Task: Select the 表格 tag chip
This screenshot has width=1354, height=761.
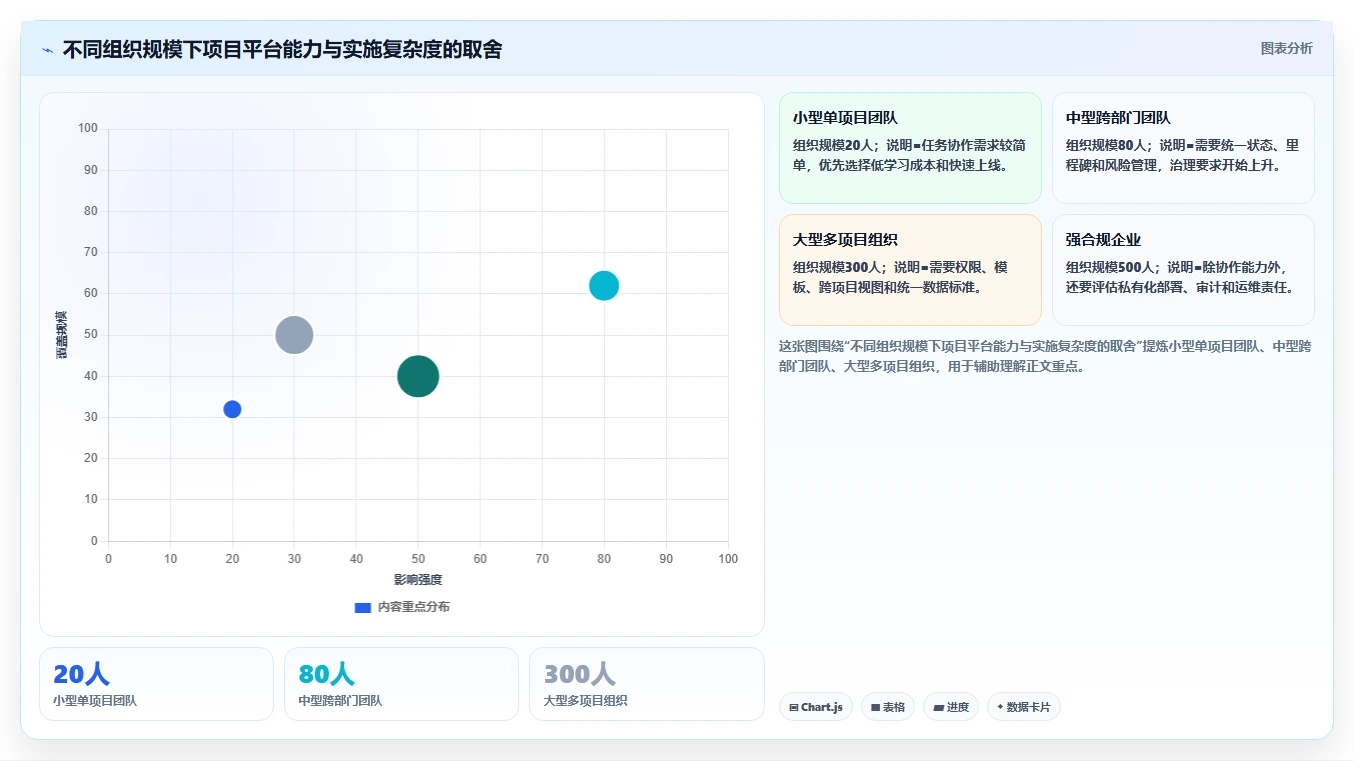Action: point(888,707)
